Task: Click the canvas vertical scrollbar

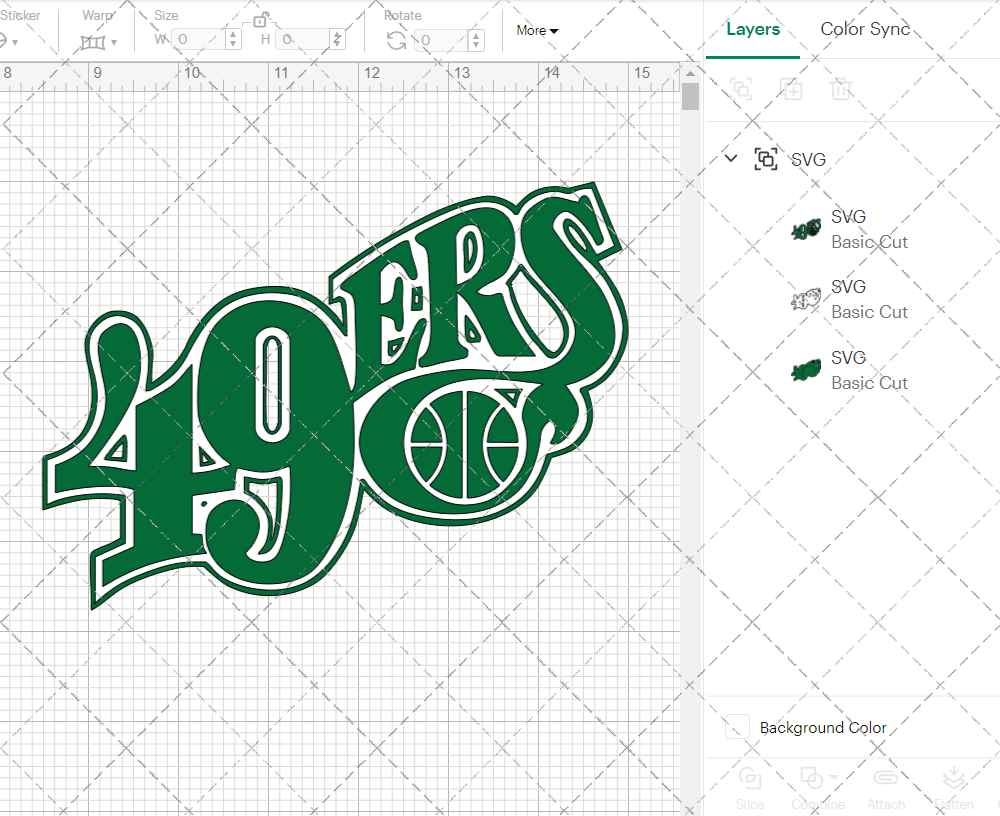Action: tap(689, 95)
